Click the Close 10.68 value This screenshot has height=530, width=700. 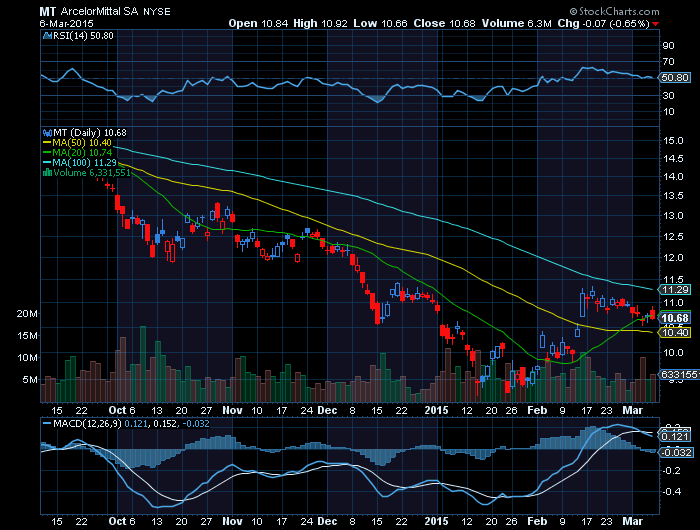(445, 23)
